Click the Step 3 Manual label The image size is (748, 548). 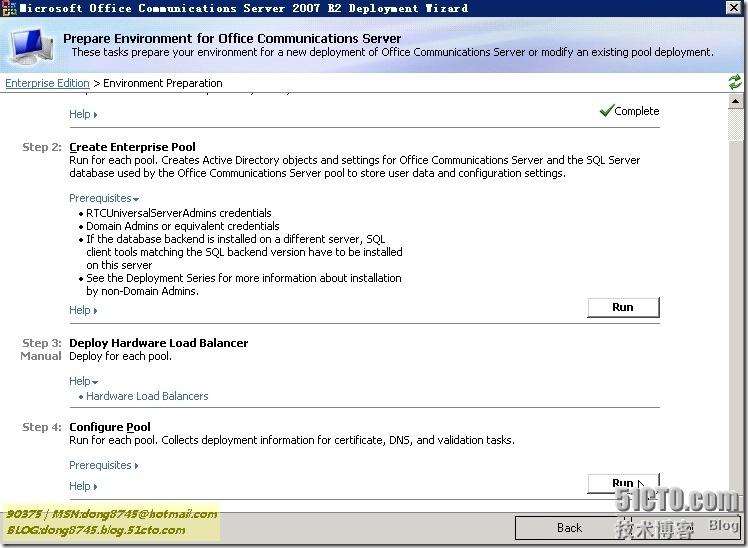42,350
